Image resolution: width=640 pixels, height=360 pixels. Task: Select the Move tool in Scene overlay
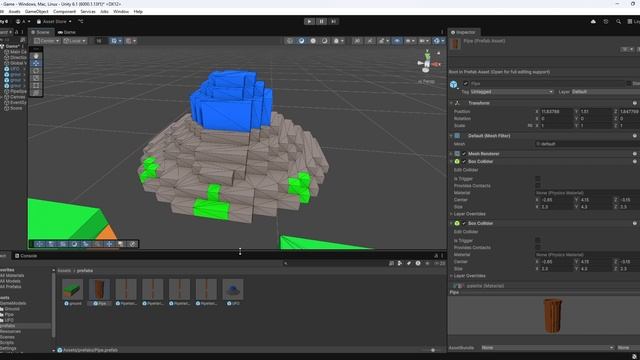click(36, 63)
